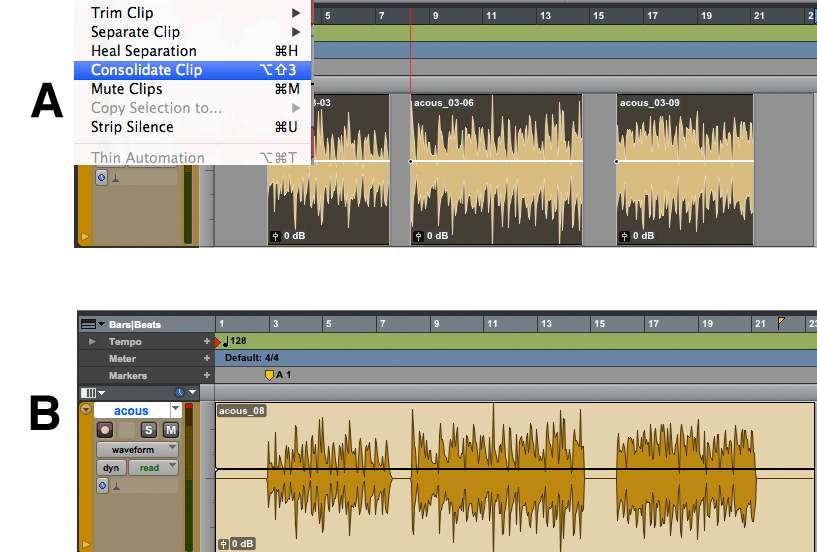
Task: Click the dyn button on acous track
Action: coord(110,467)
